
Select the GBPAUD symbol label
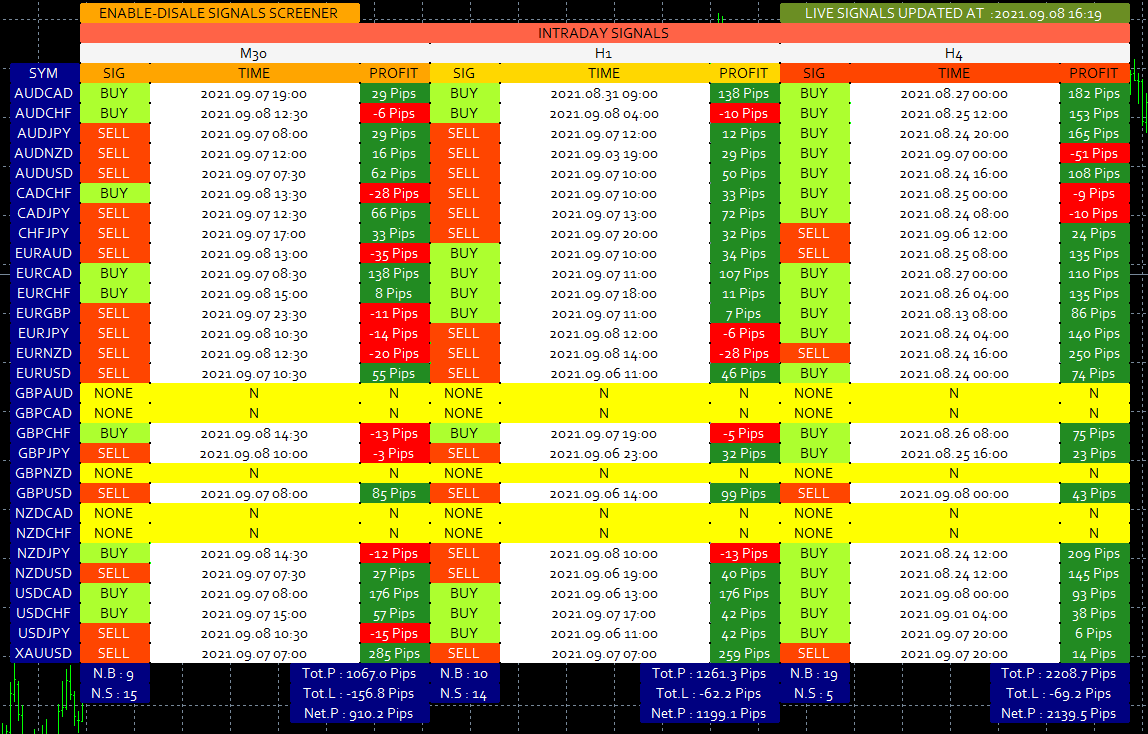pos(43,393)
